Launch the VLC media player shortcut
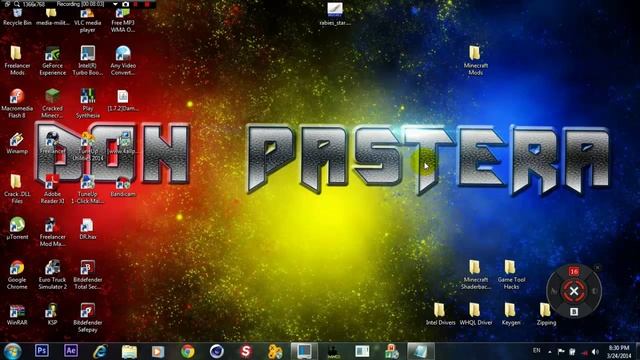Screen dimensions: 640x360 click(87, 21)
